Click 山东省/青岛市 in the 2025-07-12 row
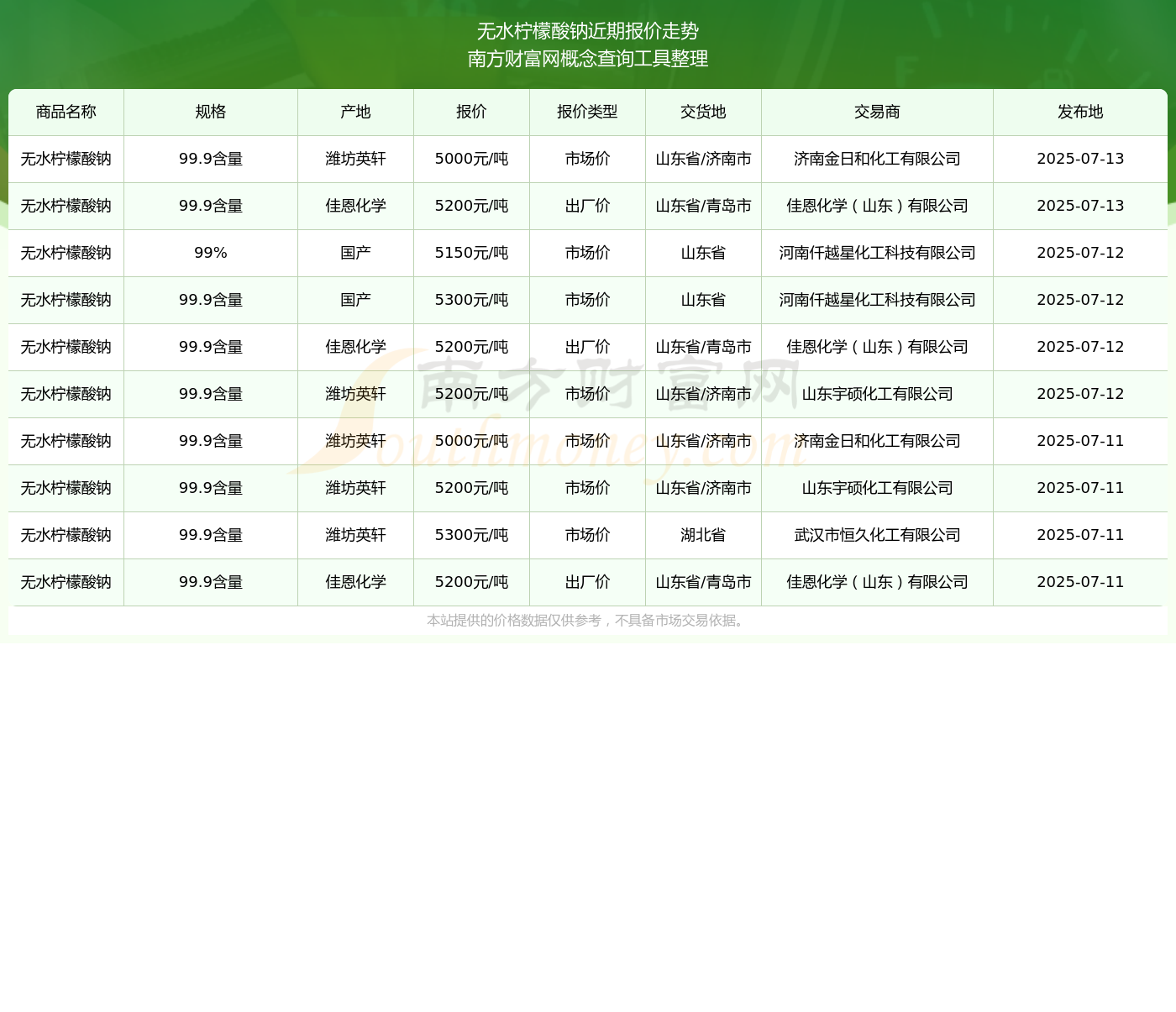This screenshot has width=1176, height=1012. coord(704,347)
